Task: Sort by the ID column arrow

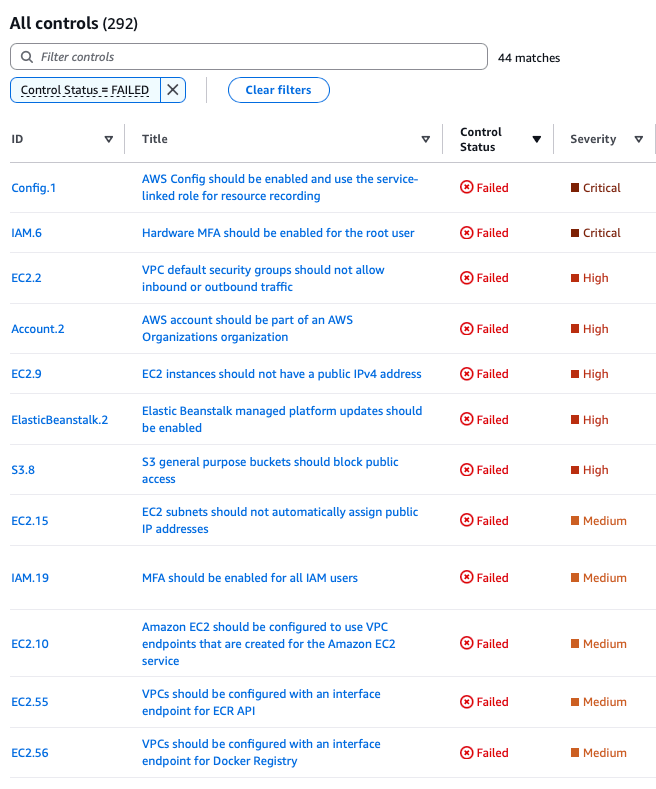Action: (x=108, y=140)
